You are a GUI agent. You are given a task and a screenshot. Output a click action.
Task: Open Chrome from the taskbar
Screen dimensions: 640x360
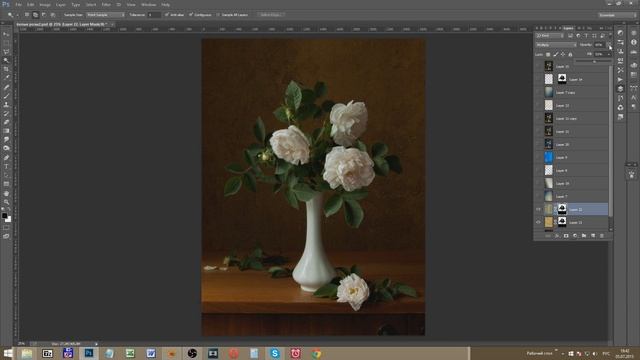(316, 353)
